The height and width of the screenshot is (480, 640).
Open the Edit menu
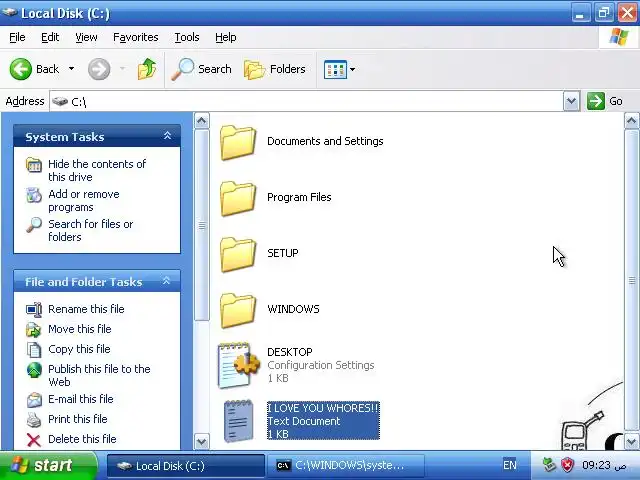50,37
